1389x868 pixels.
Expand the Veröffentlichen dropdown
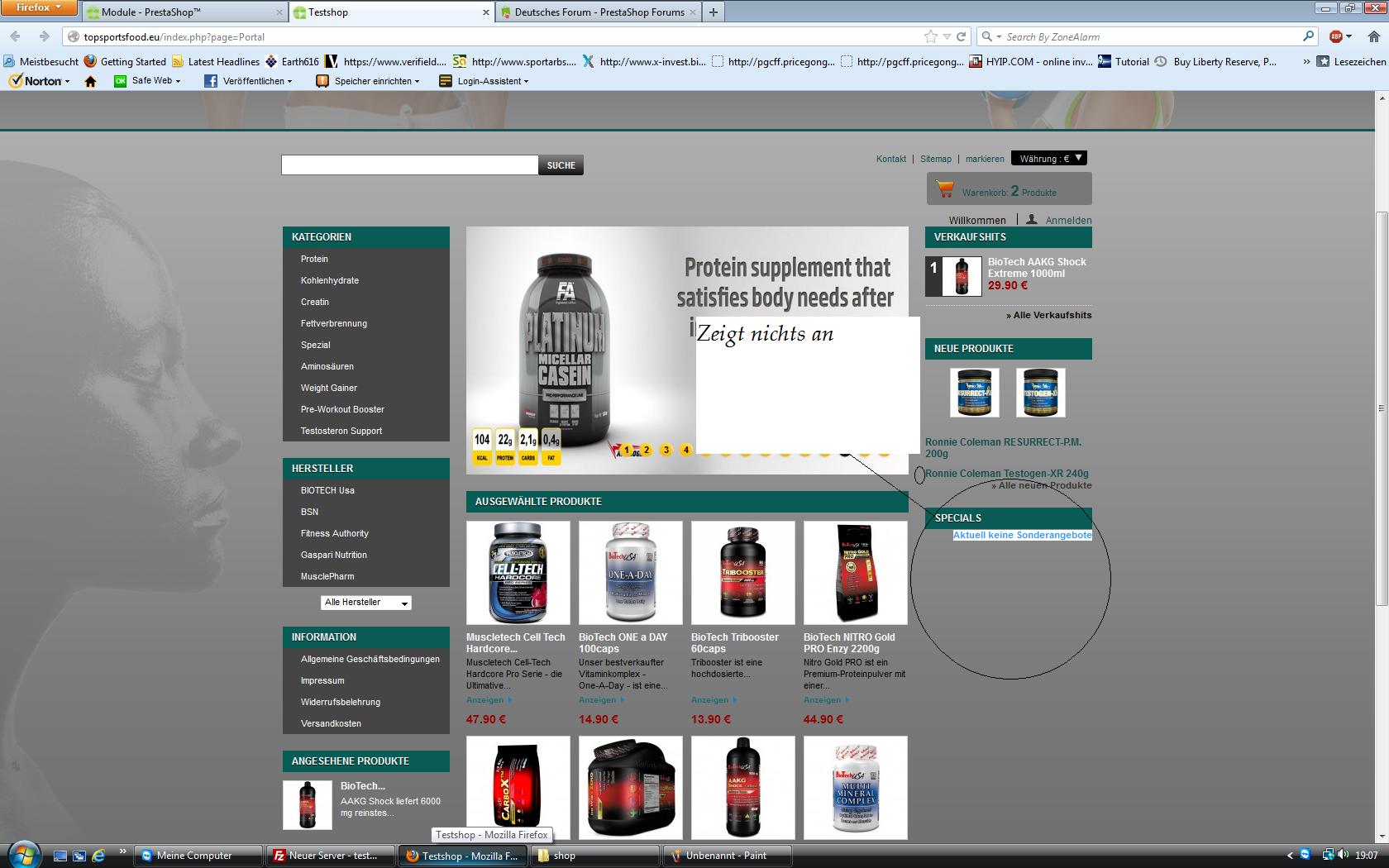(x=289, y=81)
